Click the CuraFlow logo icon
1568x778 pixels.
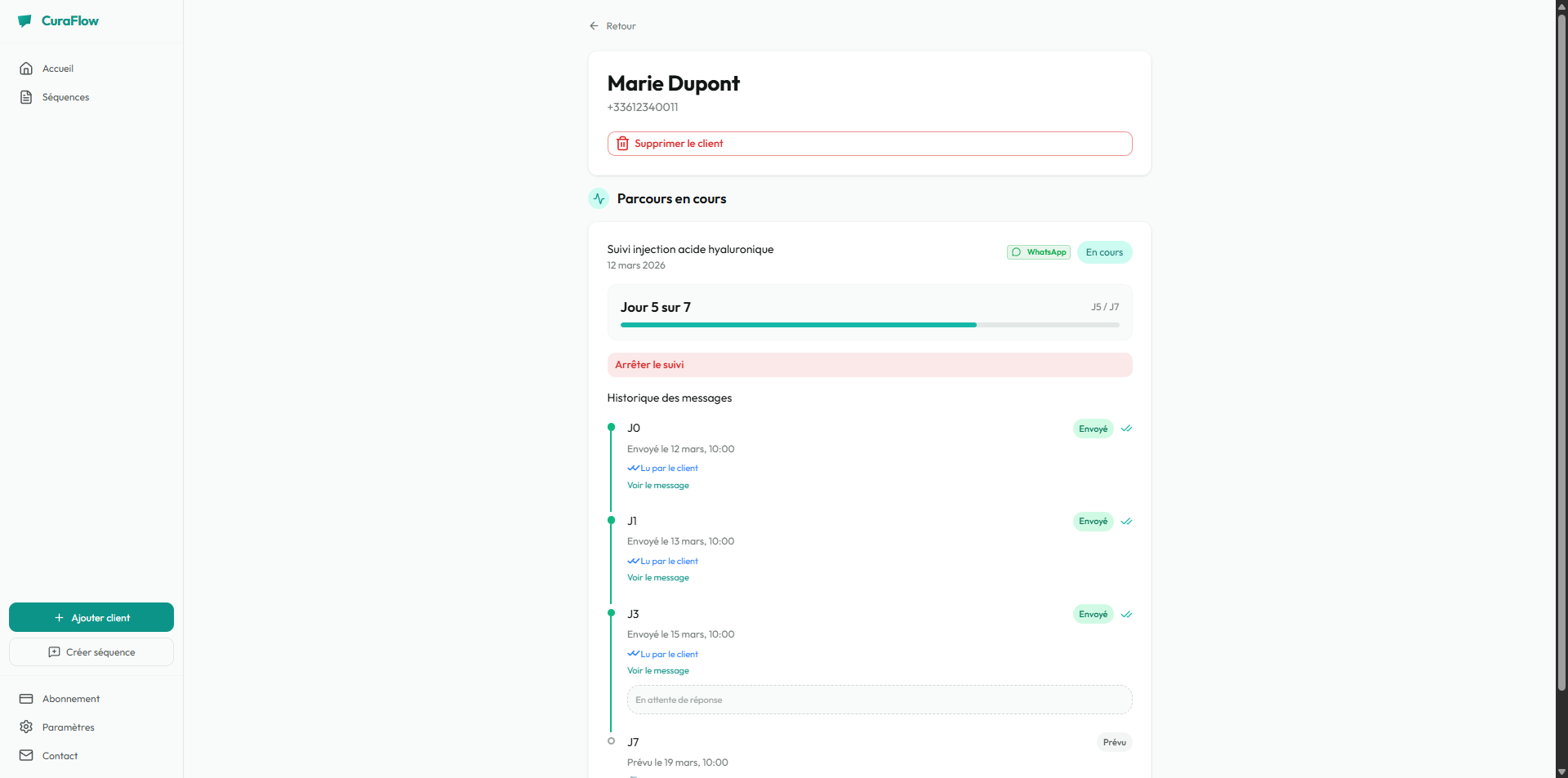[x=25, y=20]
